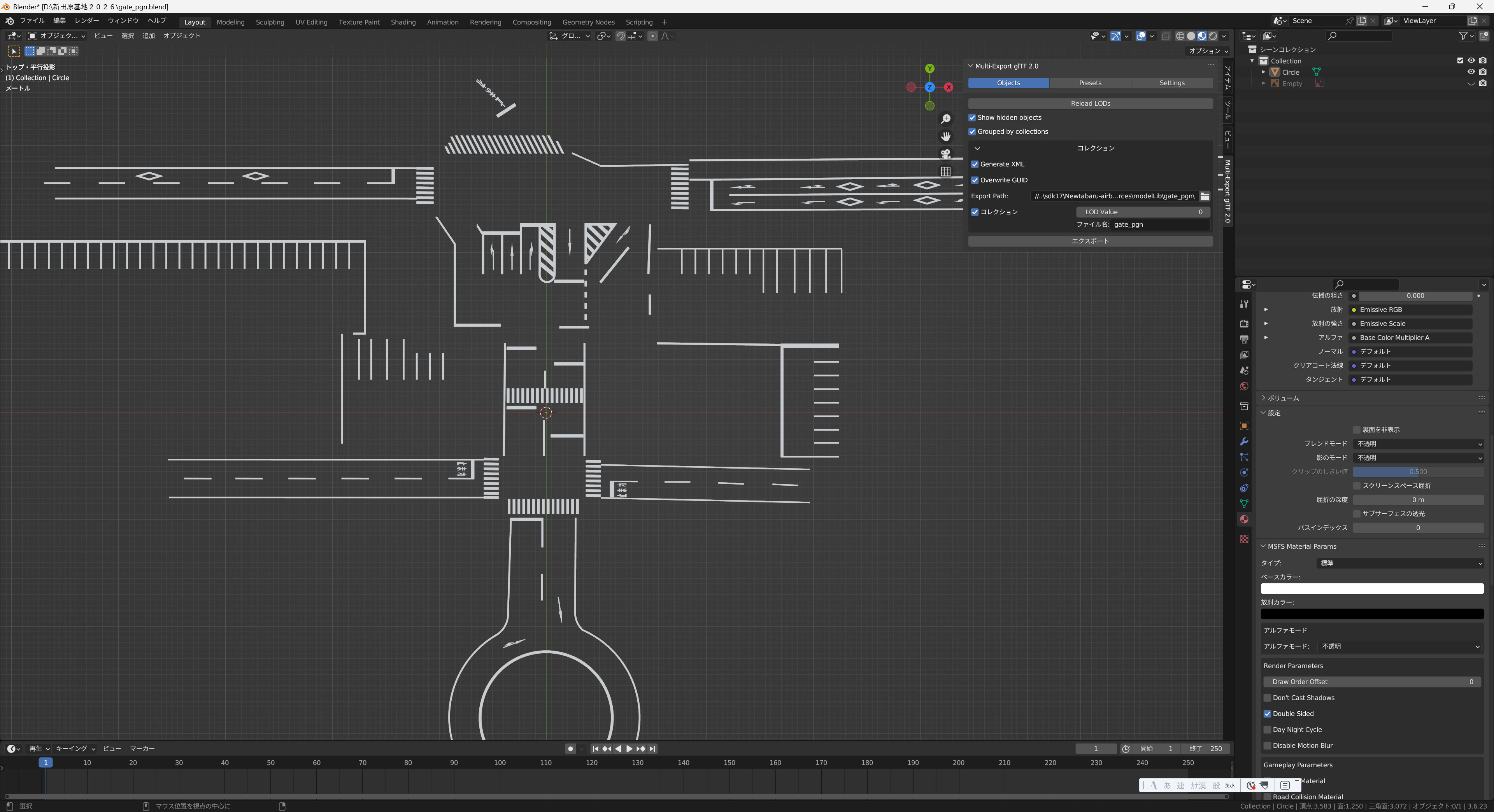The image size is (1494, 812).
Task: Open the Render properties tab icon
Action: [1243, 324]
